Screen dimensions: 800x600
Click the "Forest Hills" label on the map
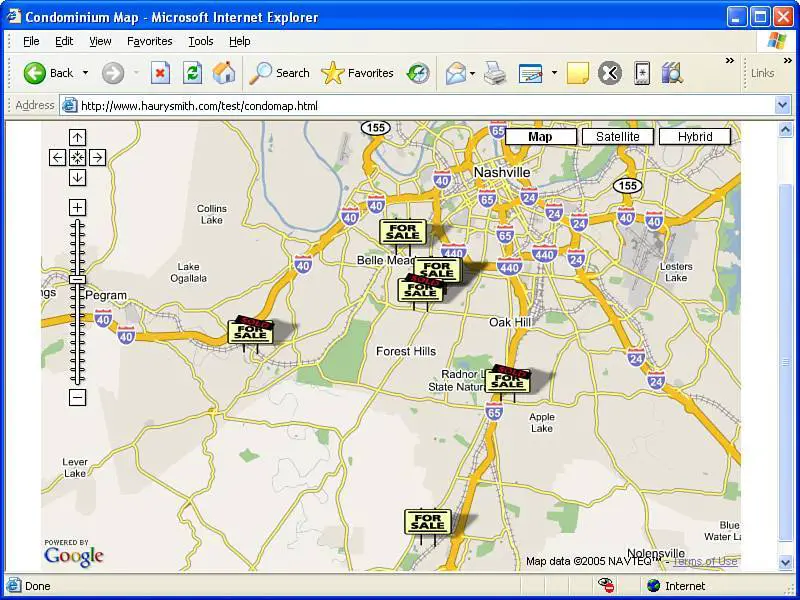click(406, 352)
